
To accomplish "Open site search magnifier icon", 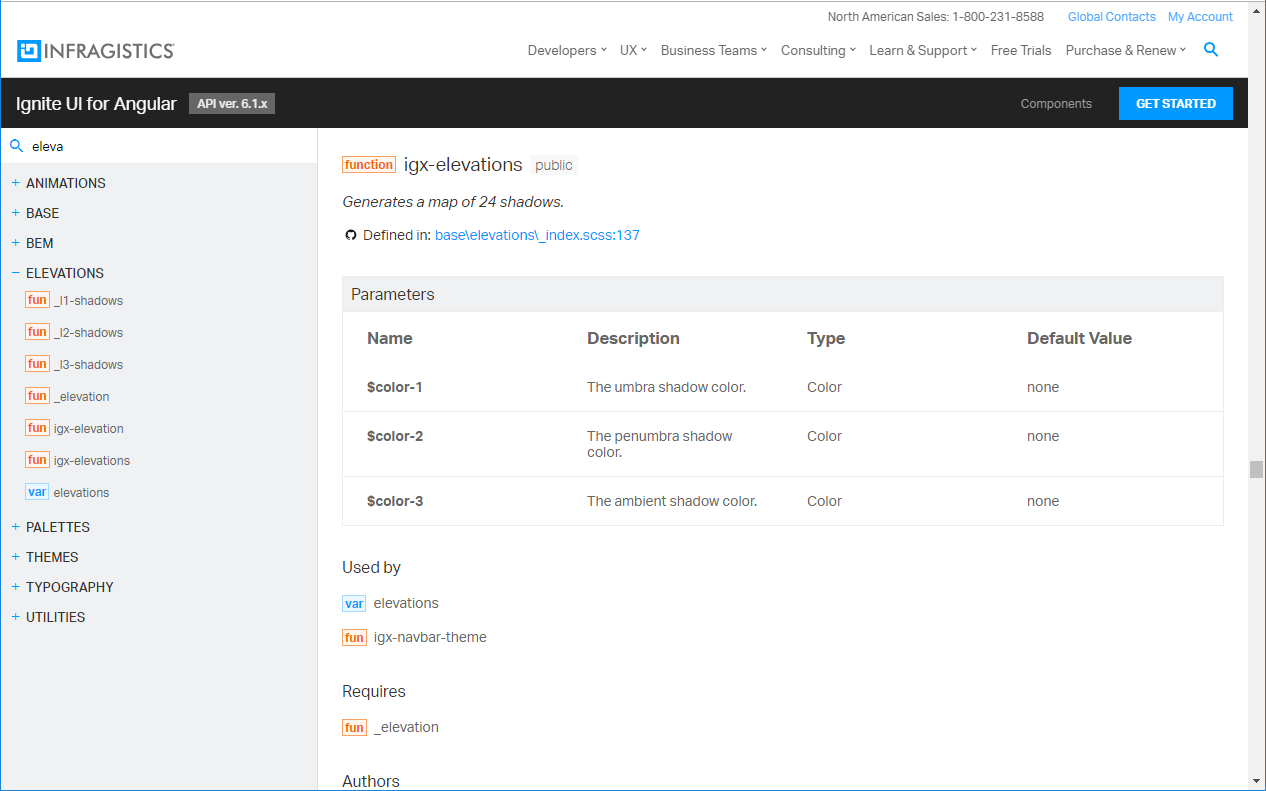I will click(x=1211, y=50).
